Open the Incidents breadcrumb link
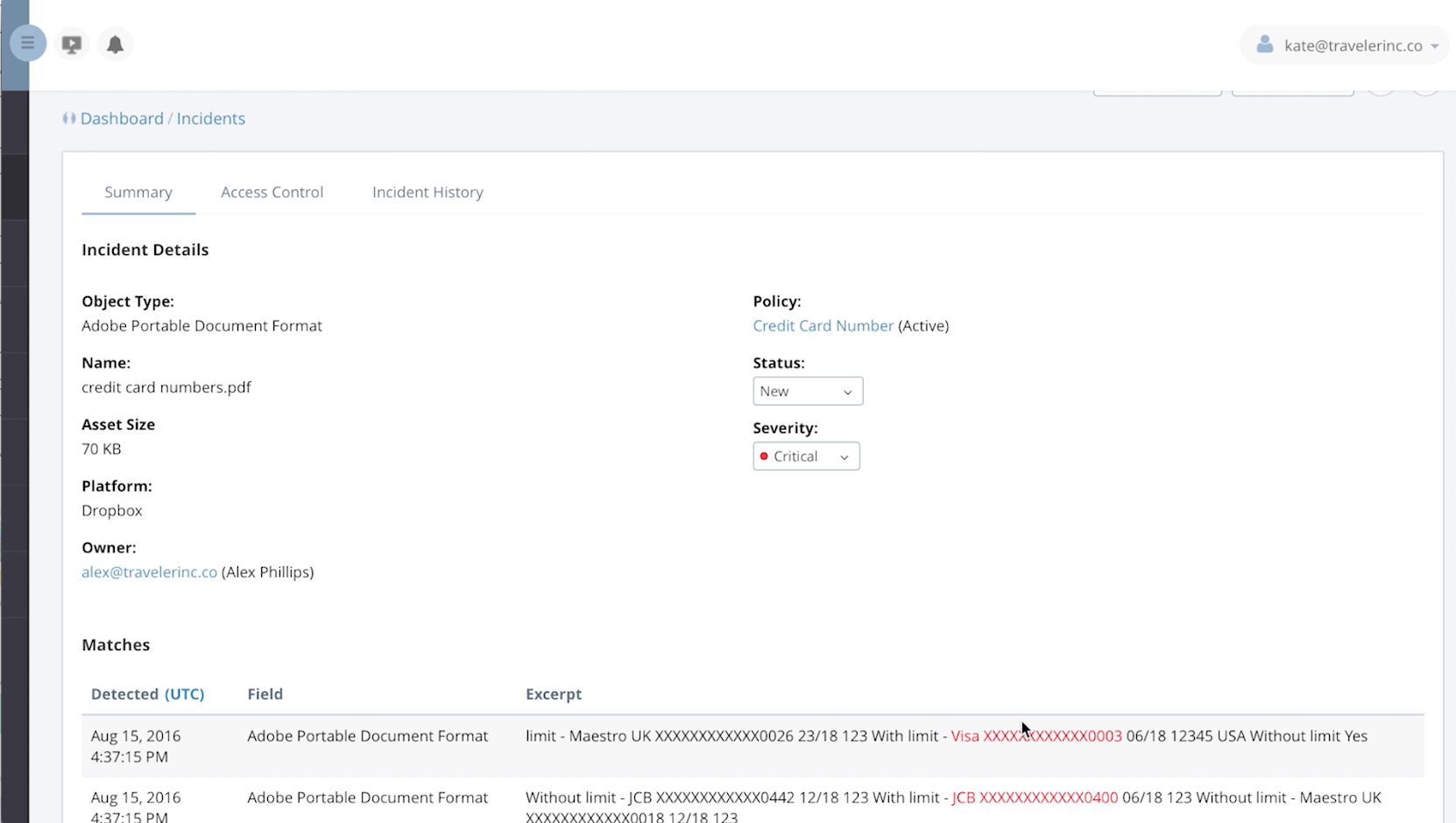This screenshot has width=1456, height=823. [x=210, y=118]
